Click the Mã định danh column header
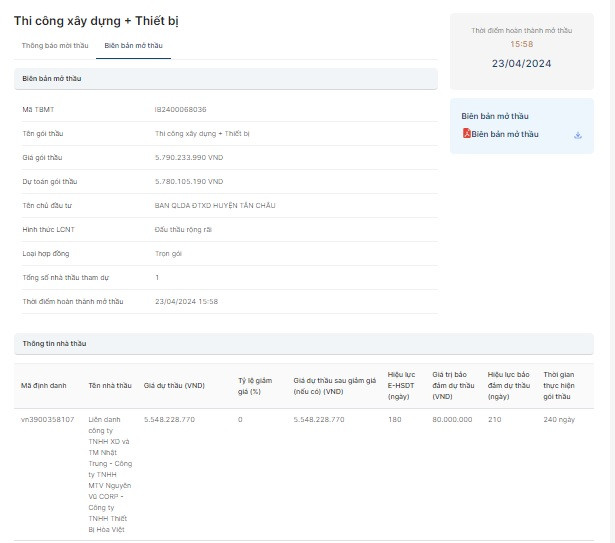615x543 pixels. (x=44, y=384)
